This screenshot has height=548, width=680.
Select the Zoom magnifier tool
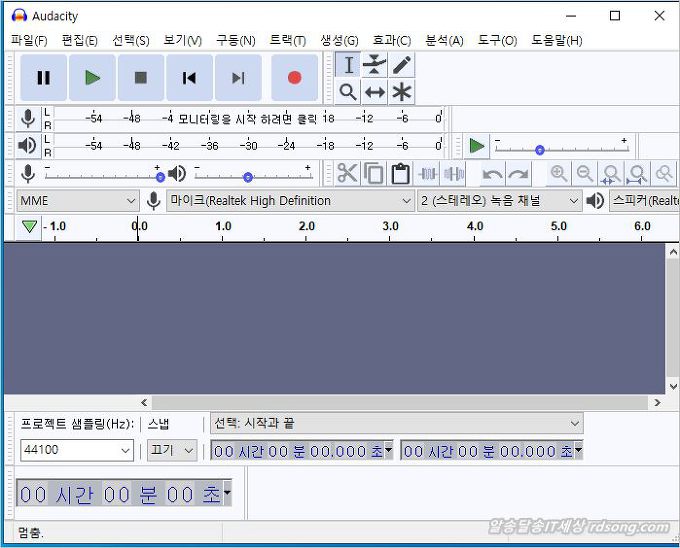(x=348, y=92)
